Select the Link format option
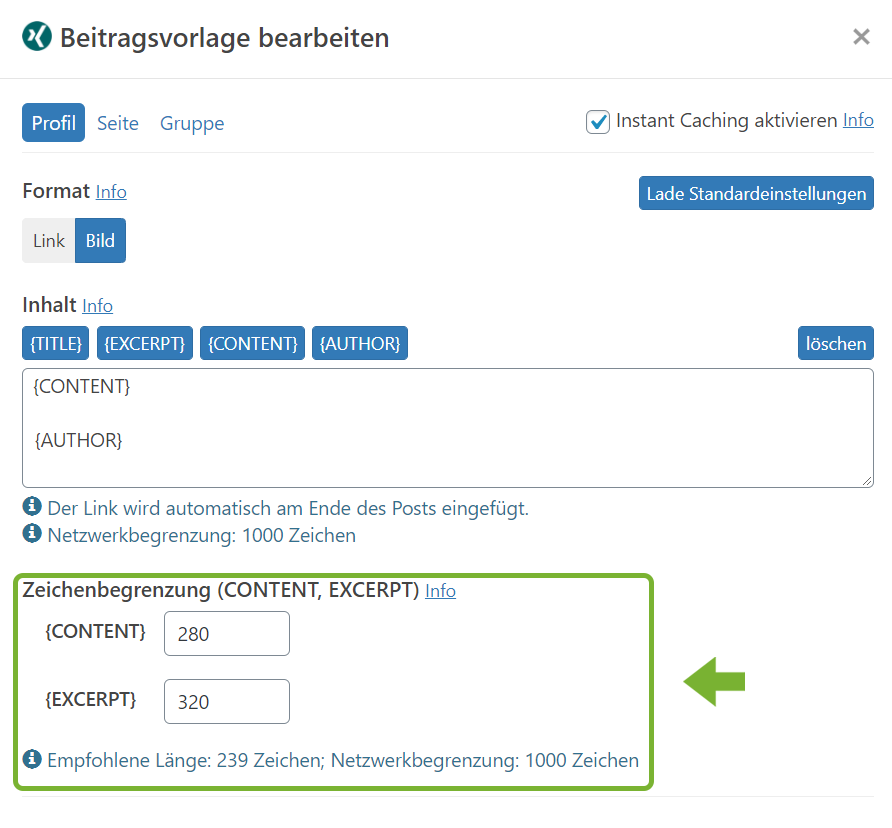 [47, 240]
